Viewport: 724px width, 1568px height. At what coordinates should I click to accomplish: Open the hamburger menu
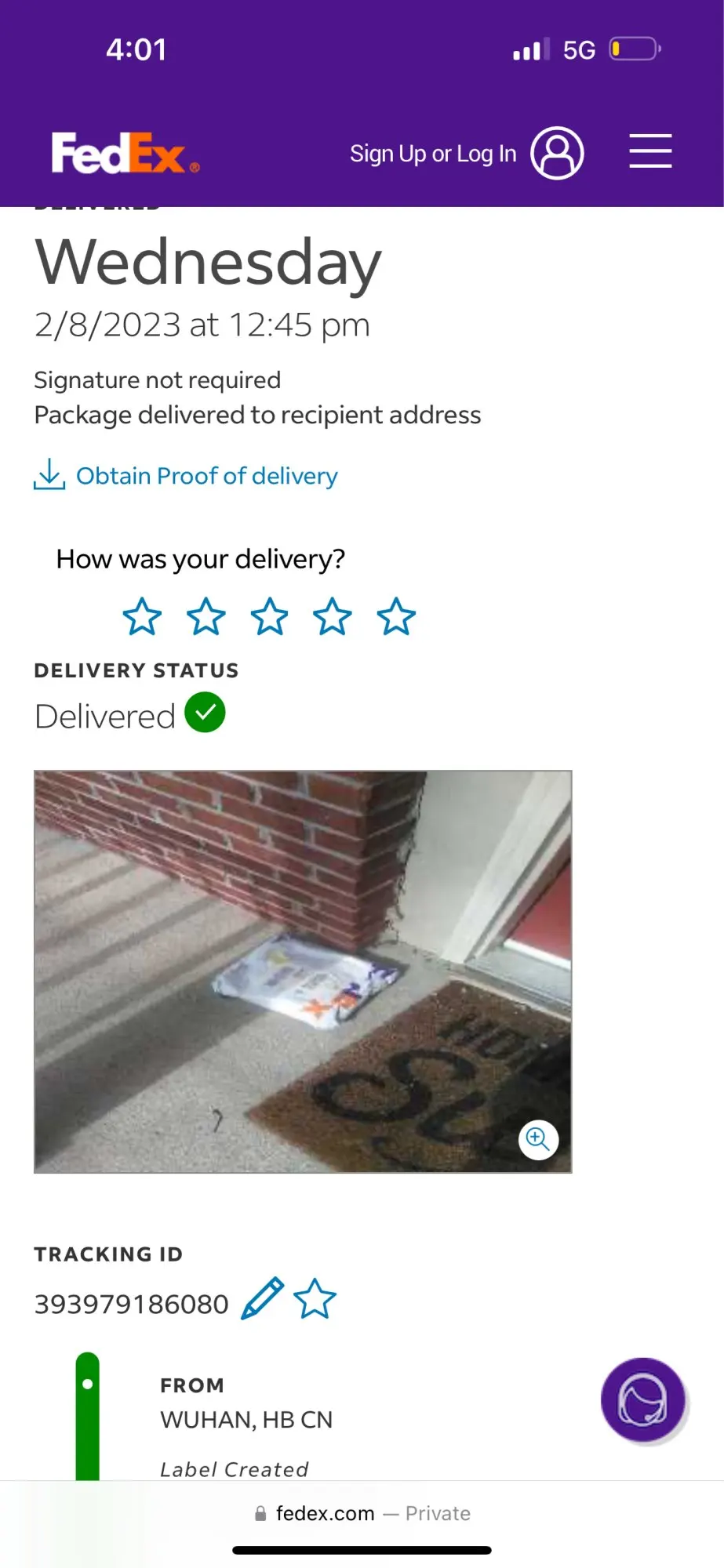click(650, 151)
